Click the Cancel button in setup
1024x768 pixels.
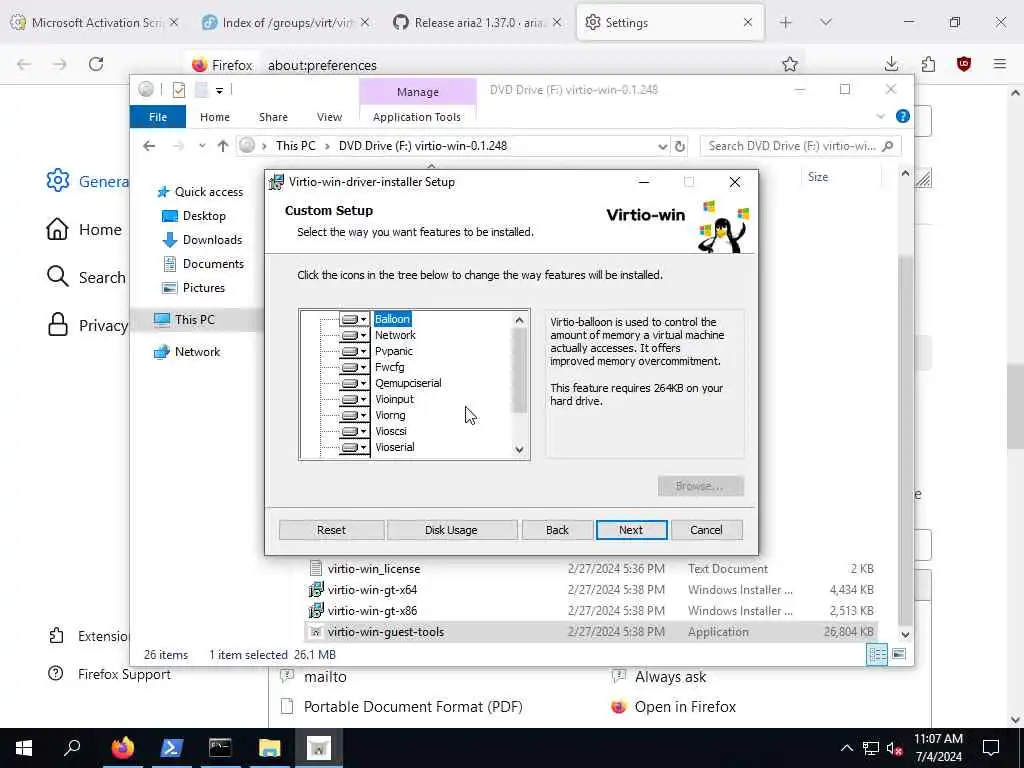tap(706, 530)
